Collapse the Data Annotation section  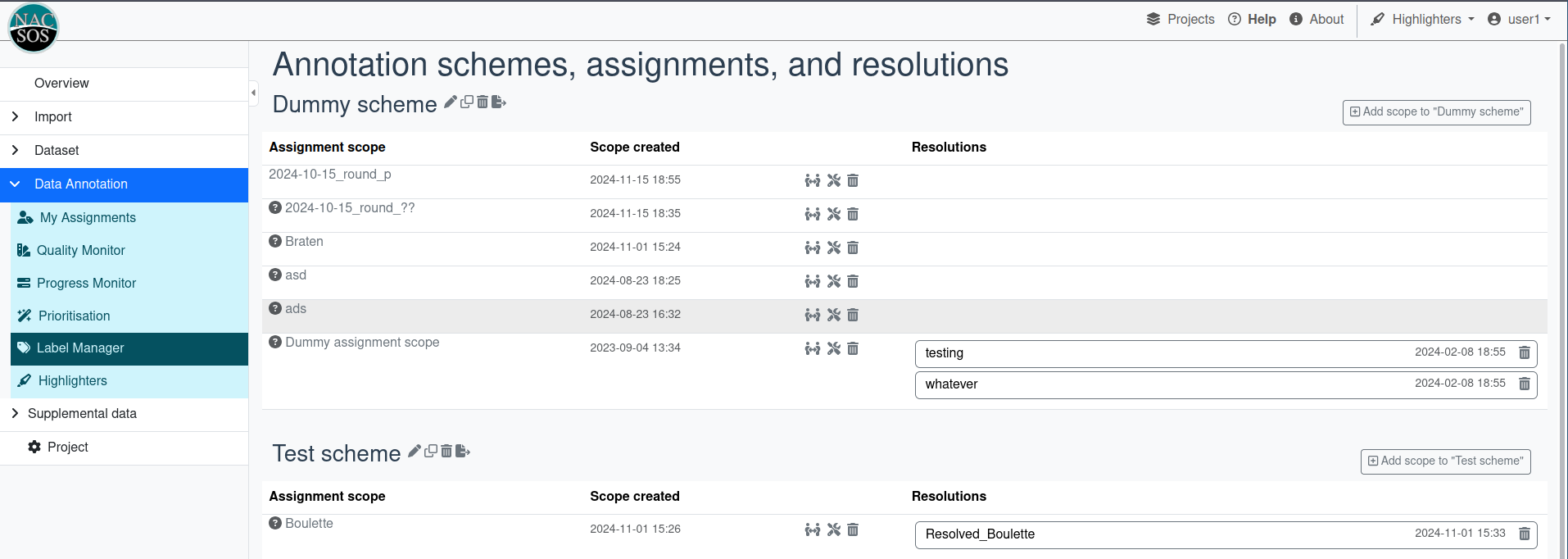[16, 184]
